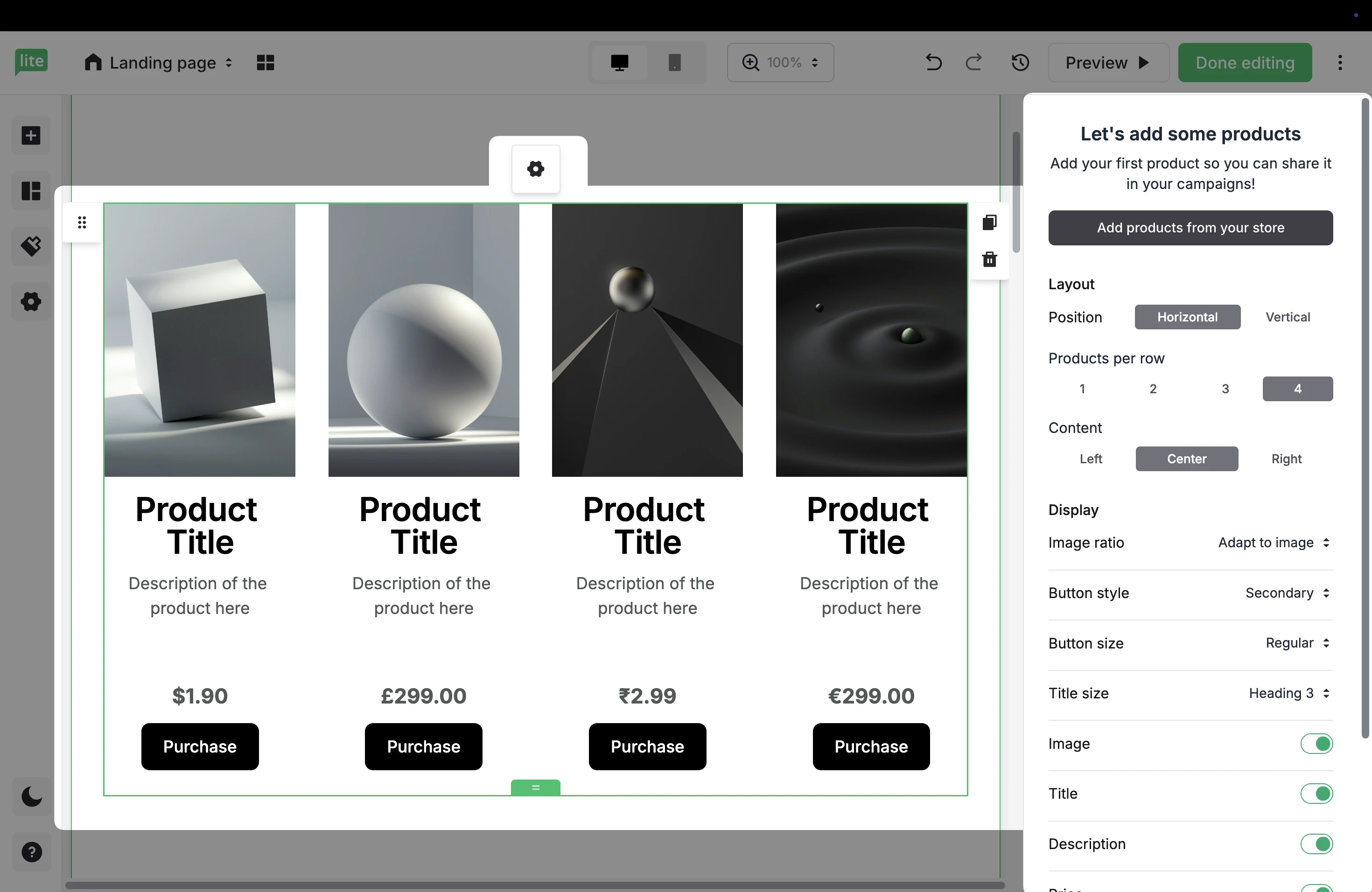Screen dimensions: 1372x892
Task: Expand the Button style dropdown
Action: tap(1287, 593)
